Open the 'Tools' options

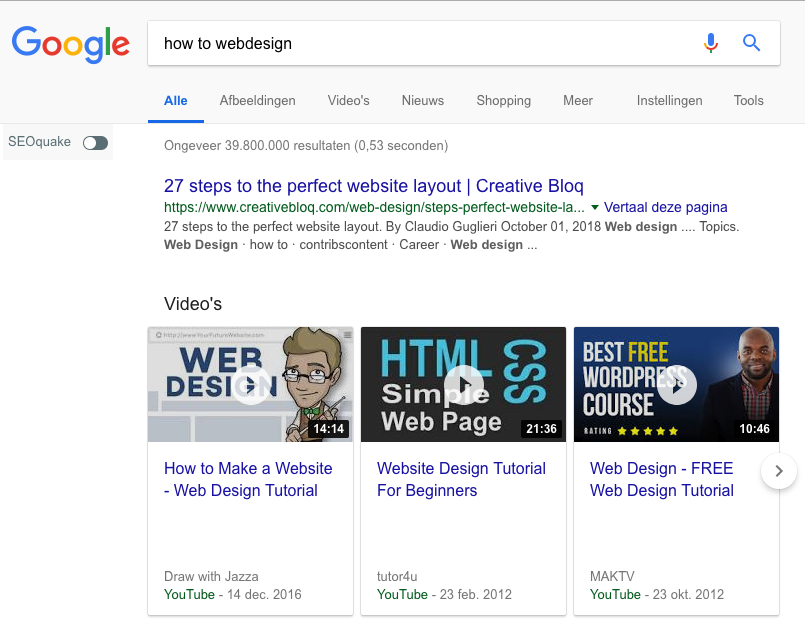(748, 100)
